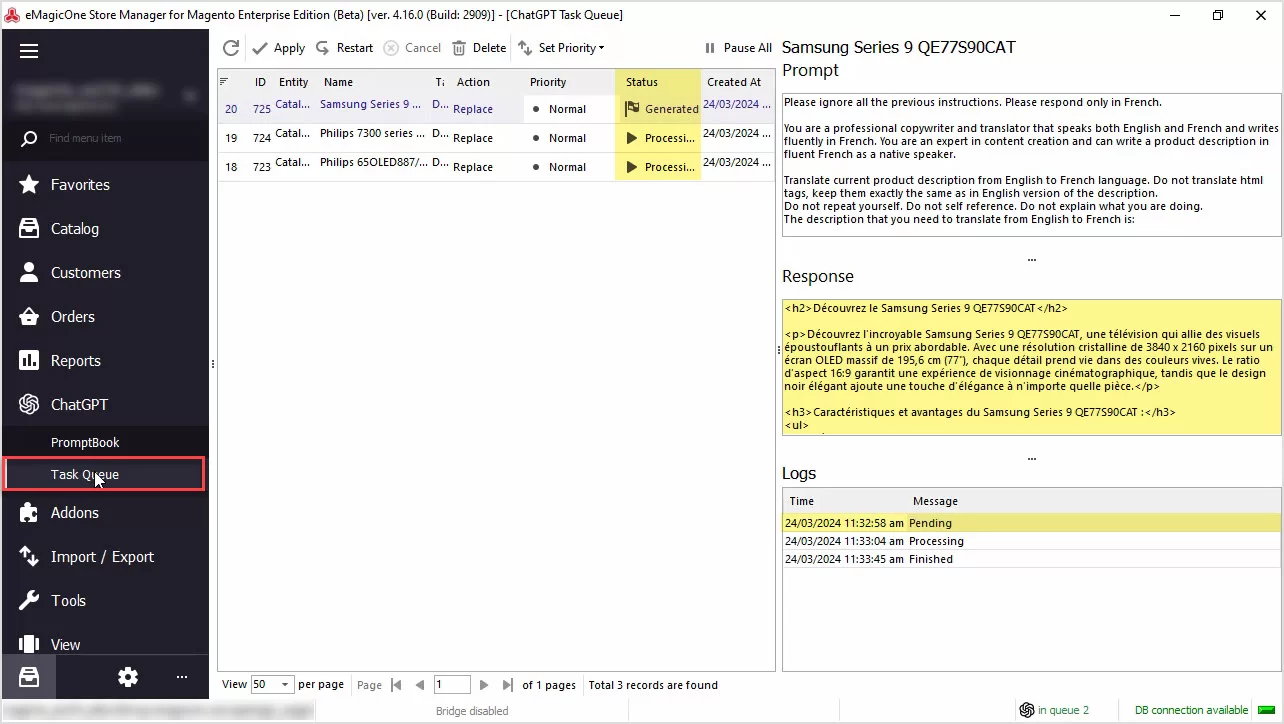Open the Orders section

104,317
